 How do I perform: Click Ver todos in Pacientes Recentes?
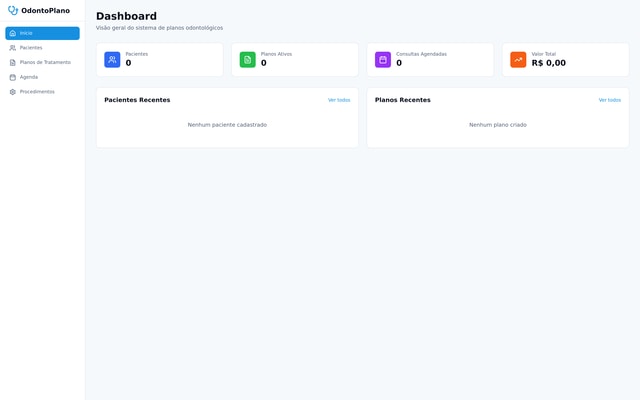tap(339, 100)
